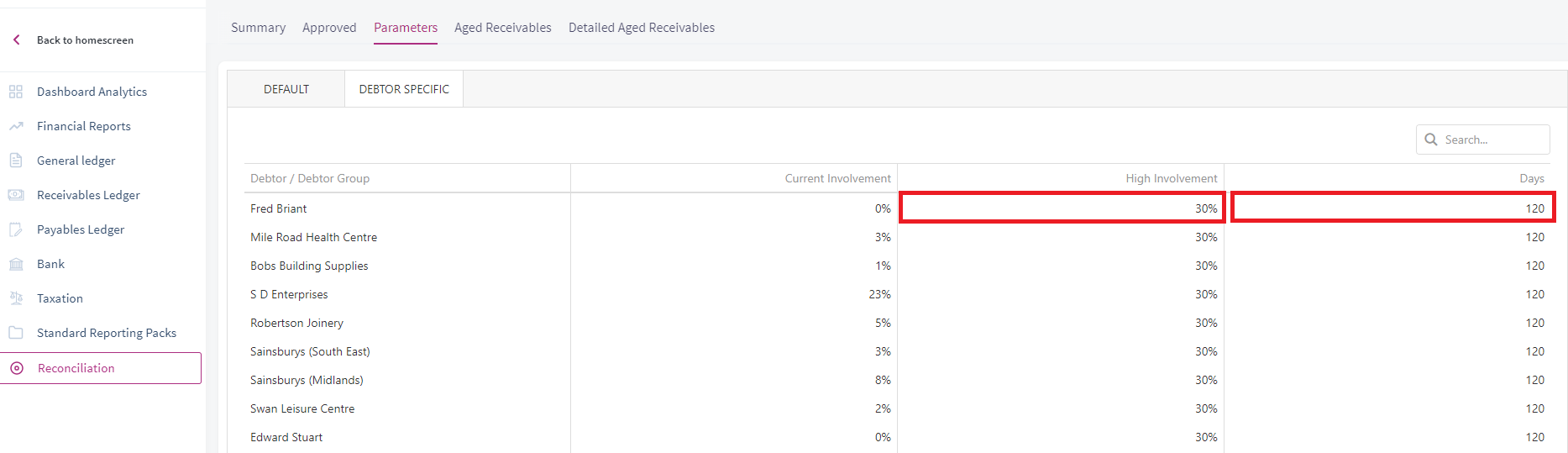Click the Standard Reporting Packs folder icon
The image size is (1568, 453).
coord(16,333)
